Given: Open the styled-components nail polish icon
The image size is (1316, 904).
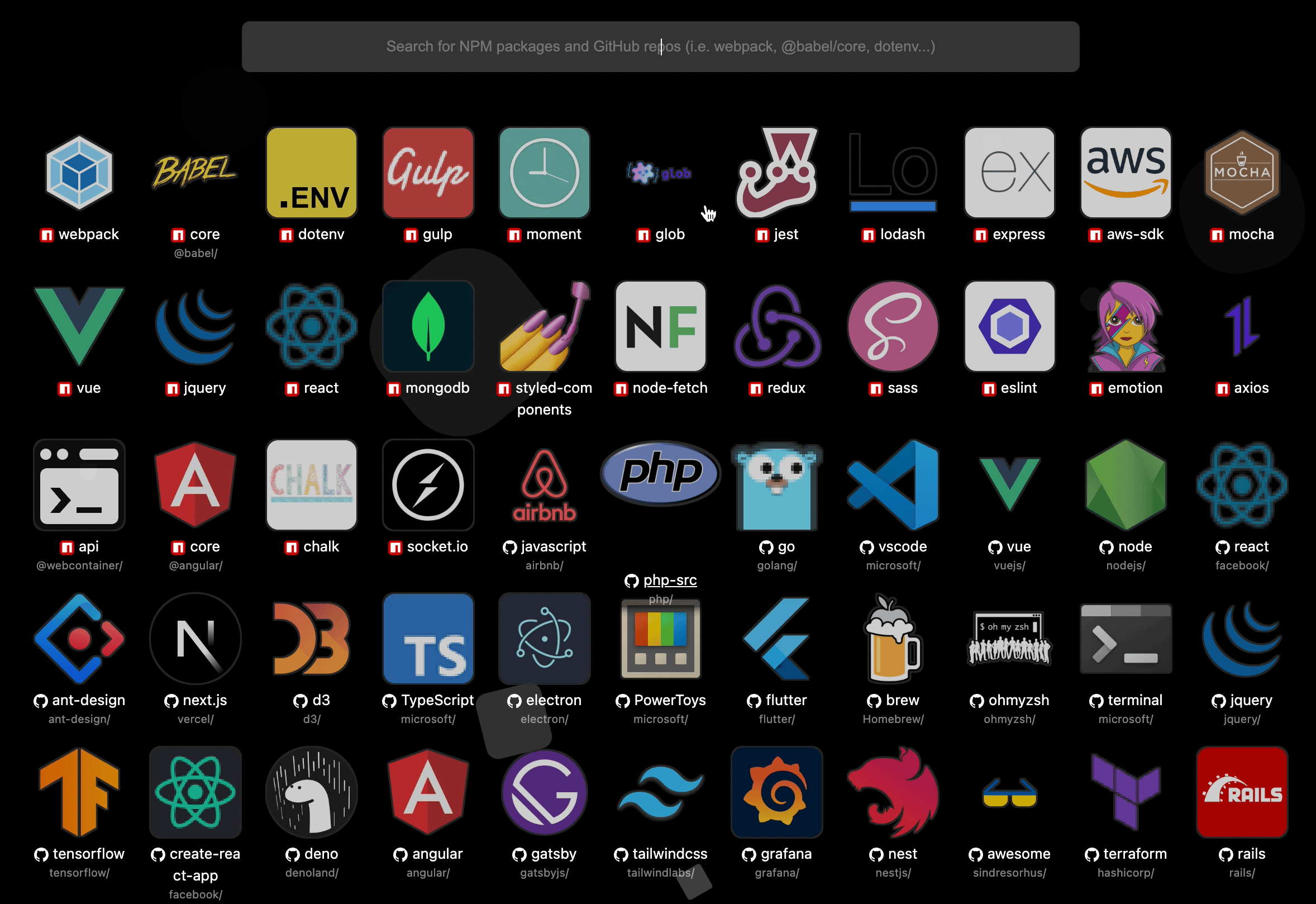Looking at the screenshot, I should (x=544, y=326).
